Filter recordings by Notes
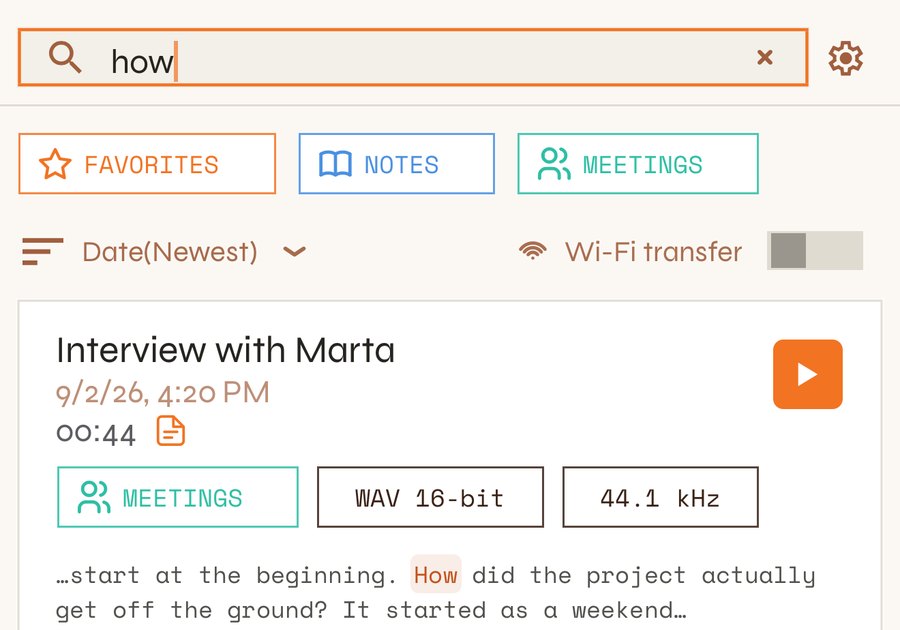The width and height of the screenshot is (900, 630). pyautogui.click(x=397, y=164)
